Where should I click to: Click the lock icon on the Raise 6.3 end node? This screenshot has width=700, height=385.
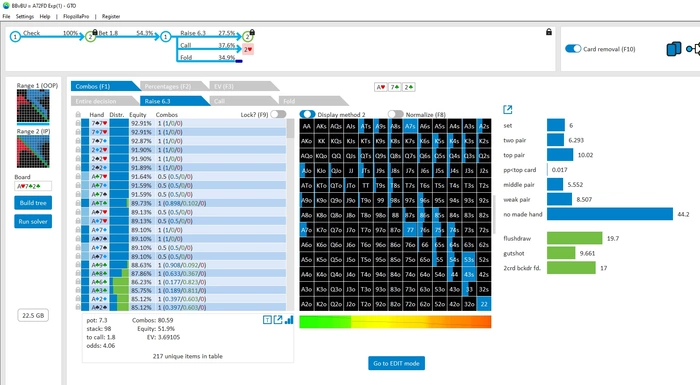[252, 32]
